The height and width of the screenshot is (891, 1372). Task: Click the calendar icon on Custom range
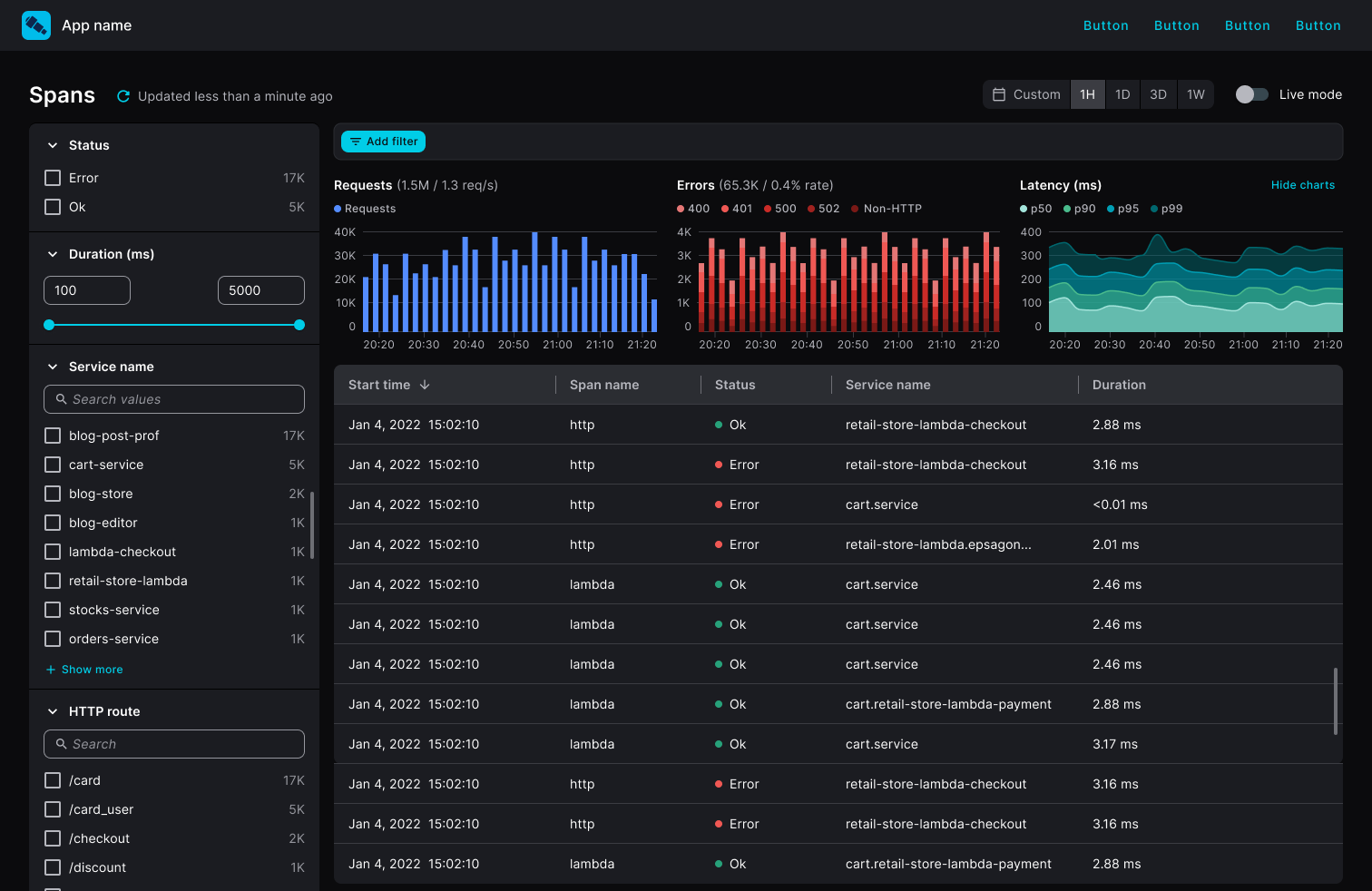pyautogui.click(x=1001, y=94)
